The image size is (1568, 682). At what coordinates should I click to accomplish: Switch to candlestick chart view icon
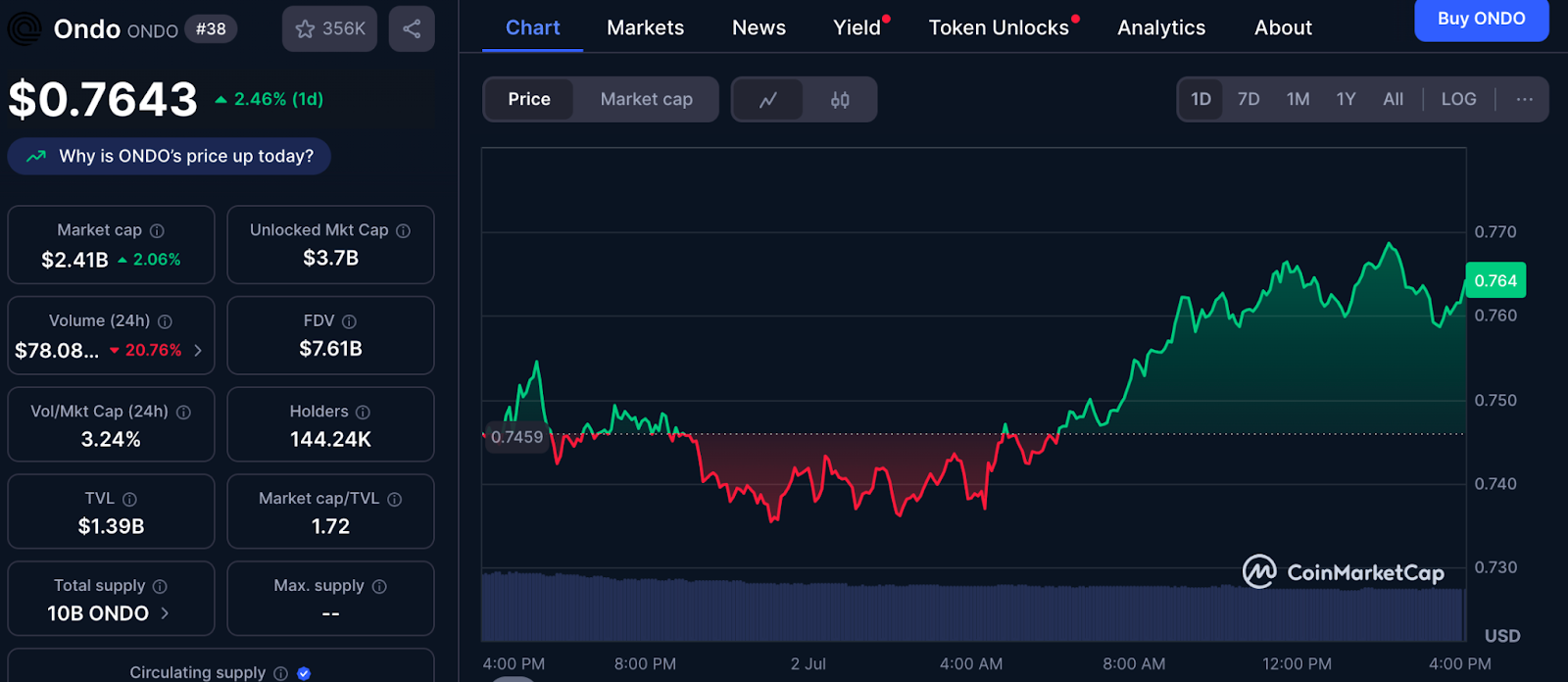point(840,99)
